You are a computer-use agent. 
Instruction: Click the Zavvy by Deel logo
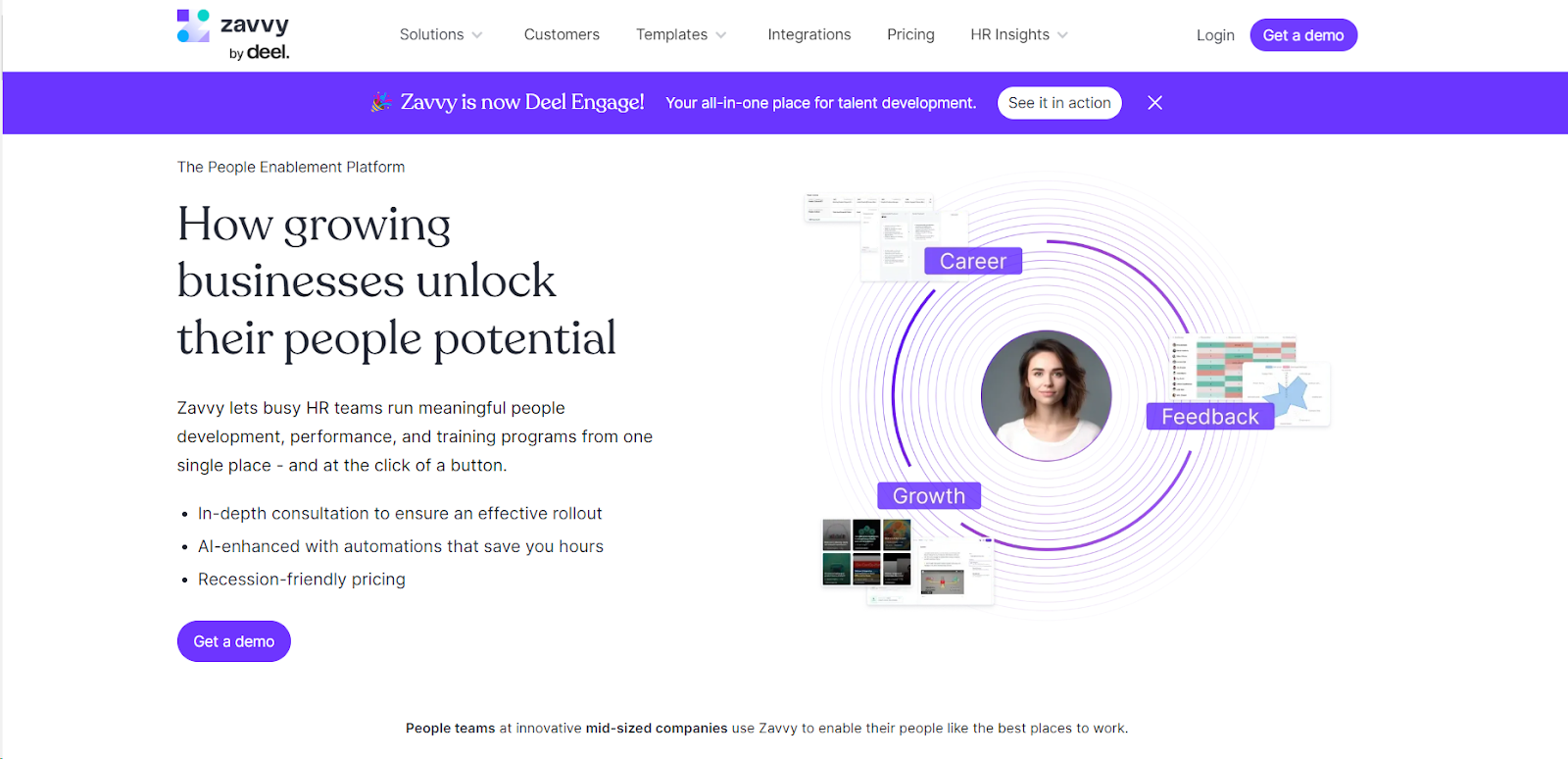click(233, 35)
